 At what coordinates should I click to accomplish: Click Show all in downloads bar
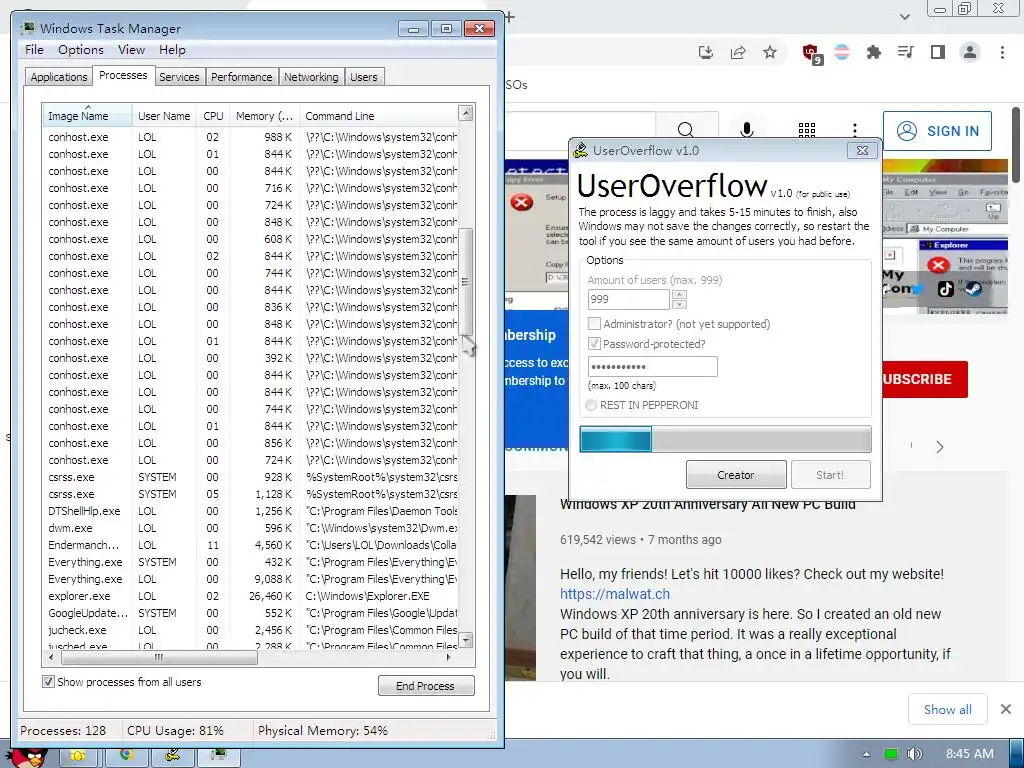948,709
